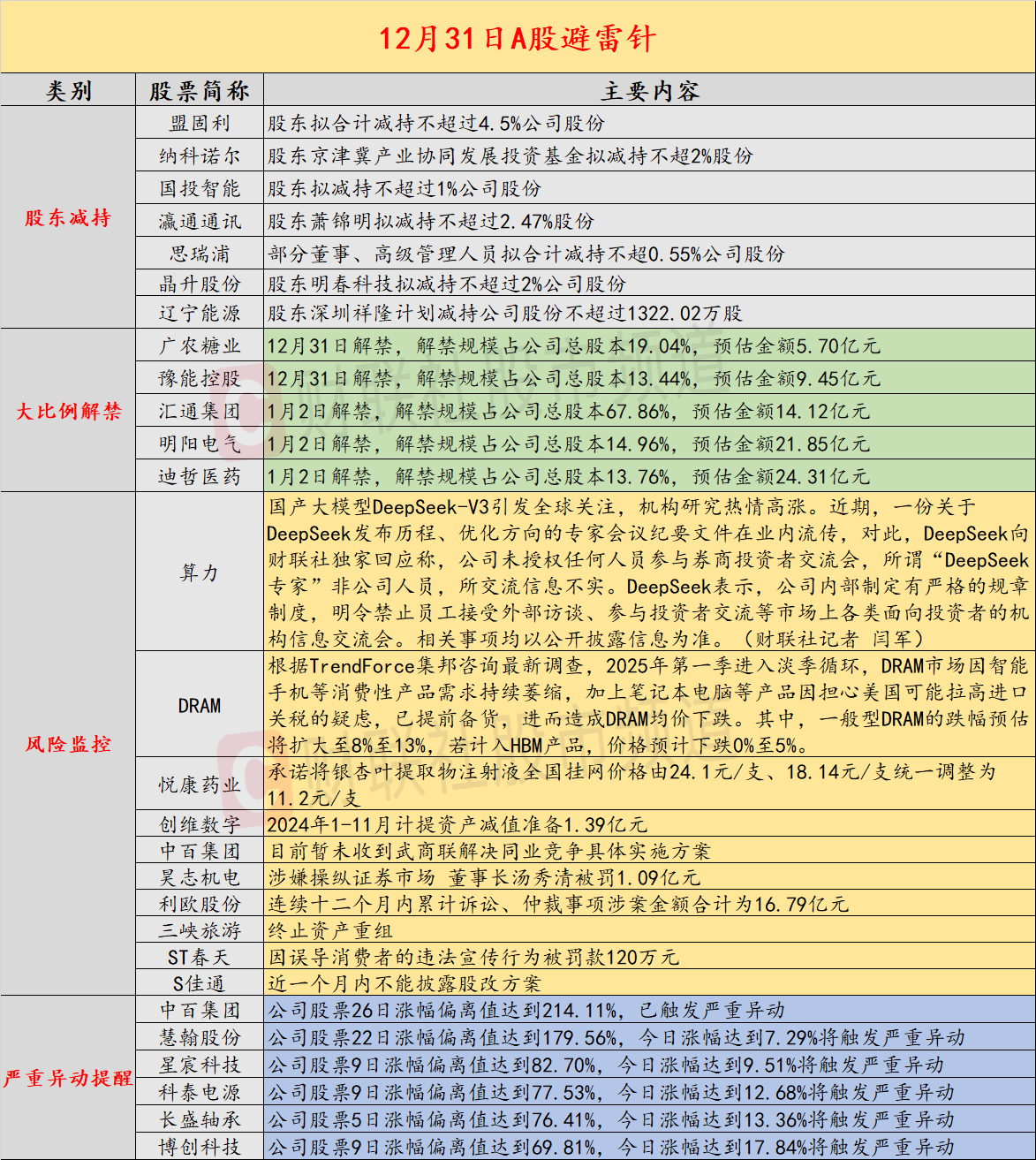Screen dimensions: 1036x1160
Task: Click the '风险监控' category cell
Action: [68, 744]
